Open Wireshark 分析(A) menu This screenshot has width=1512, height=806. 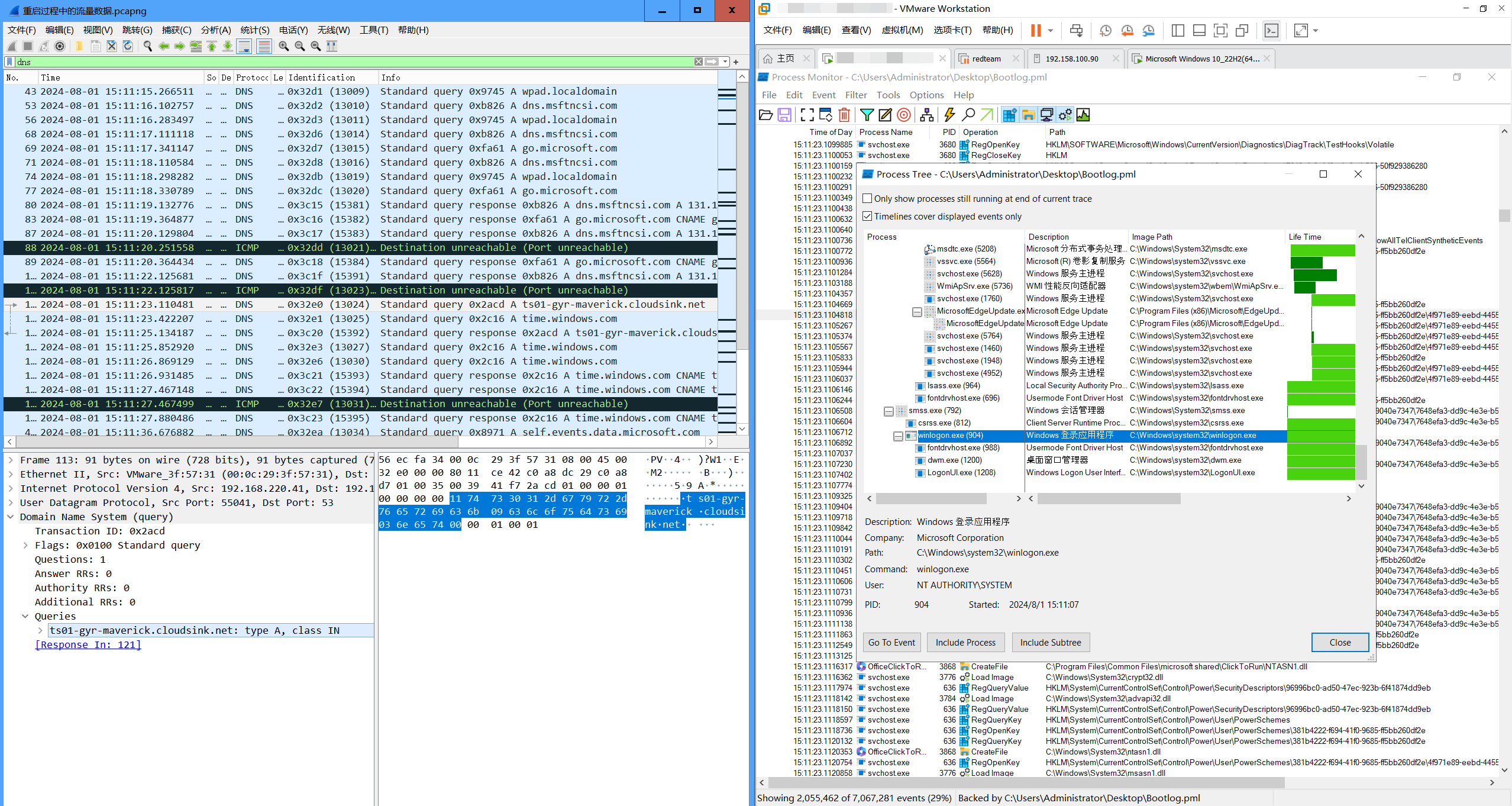(216, 30)
